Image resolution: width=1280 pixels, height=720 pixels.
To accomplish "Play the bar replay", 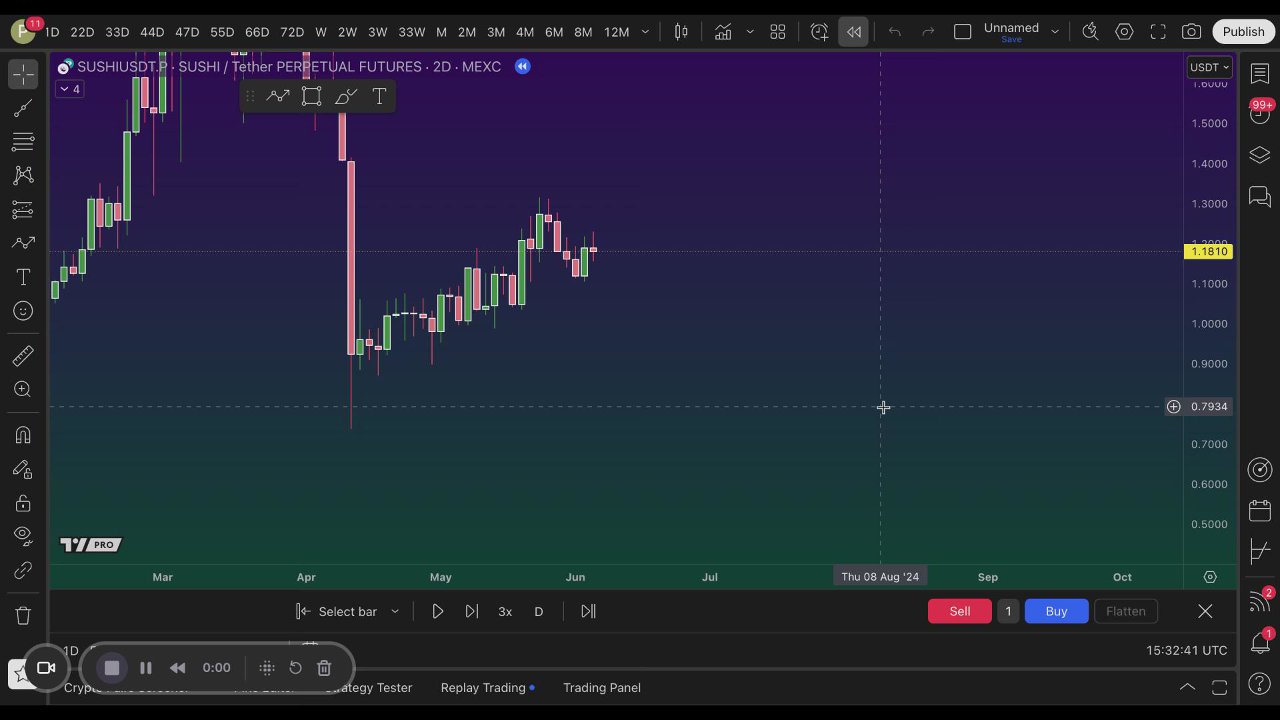I will [x=437, y=611].
